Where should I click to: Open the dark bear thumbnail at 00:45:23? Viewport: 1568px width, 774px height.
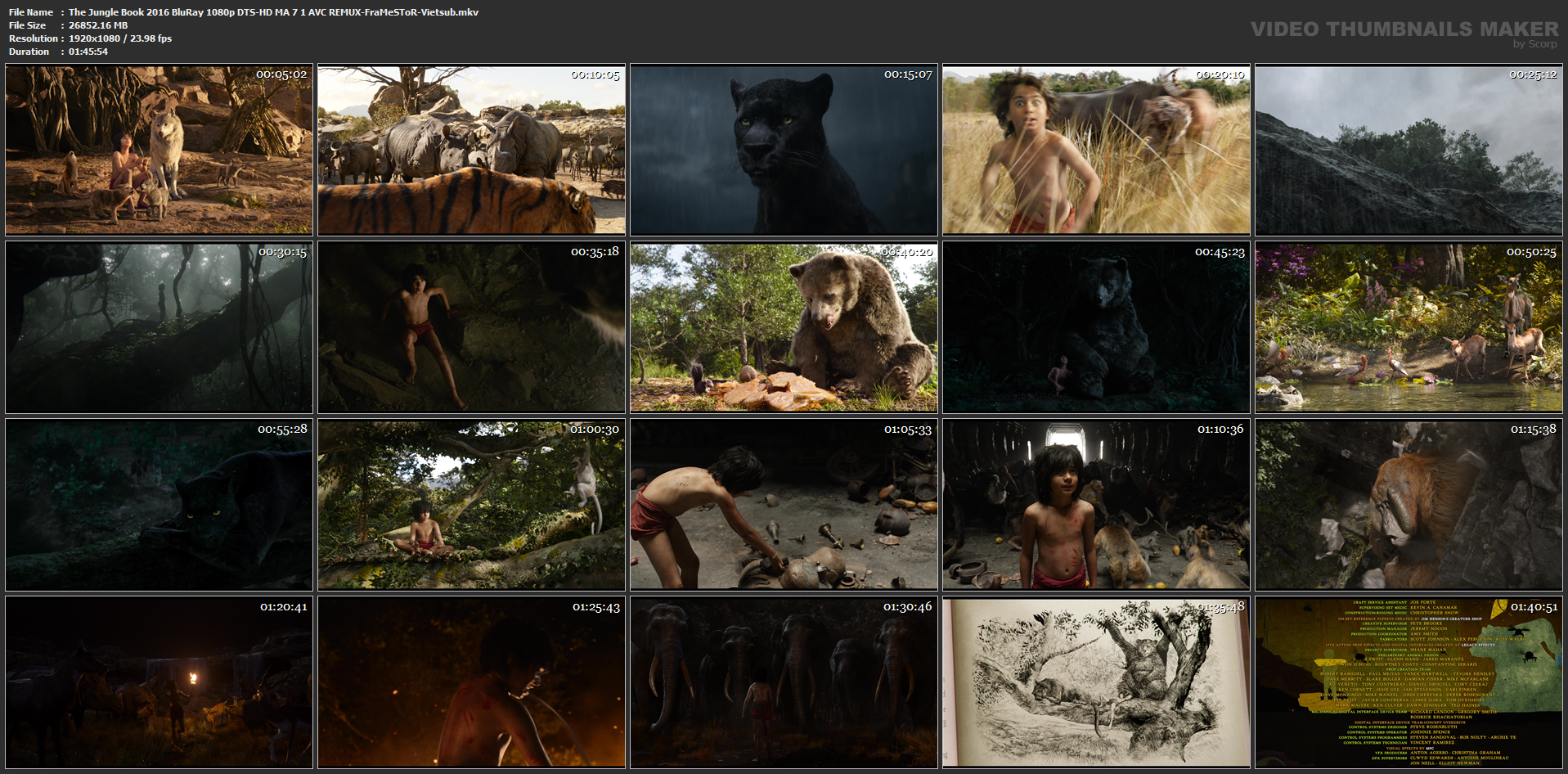[1096, 327]
